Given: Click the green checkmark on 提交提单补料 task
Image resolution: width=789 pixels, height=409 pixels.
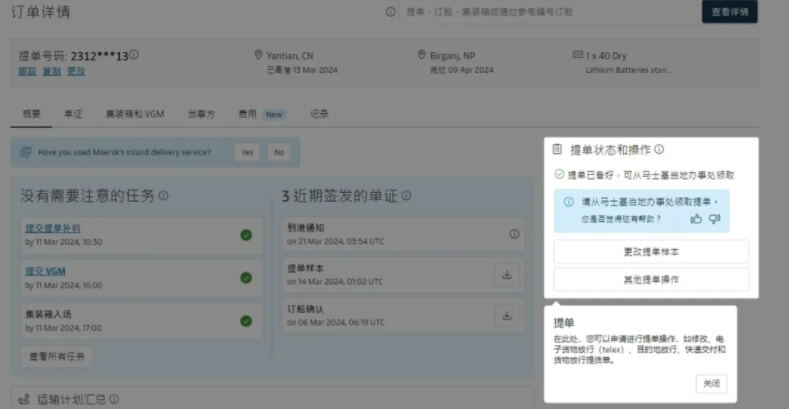Looking at the screenshot, I should click(x=246, y=235).
